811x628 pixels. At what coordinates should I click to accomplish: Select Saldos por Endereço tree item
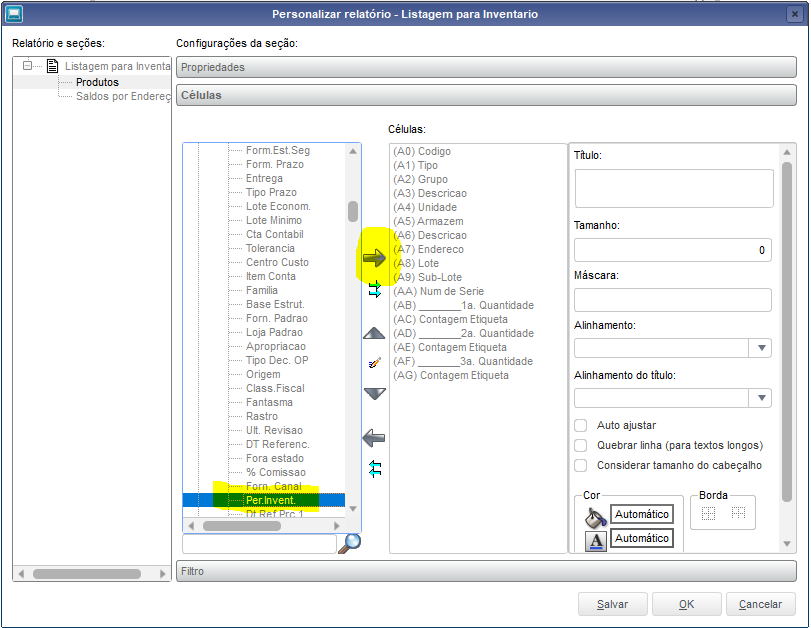[x=123, y=96]
